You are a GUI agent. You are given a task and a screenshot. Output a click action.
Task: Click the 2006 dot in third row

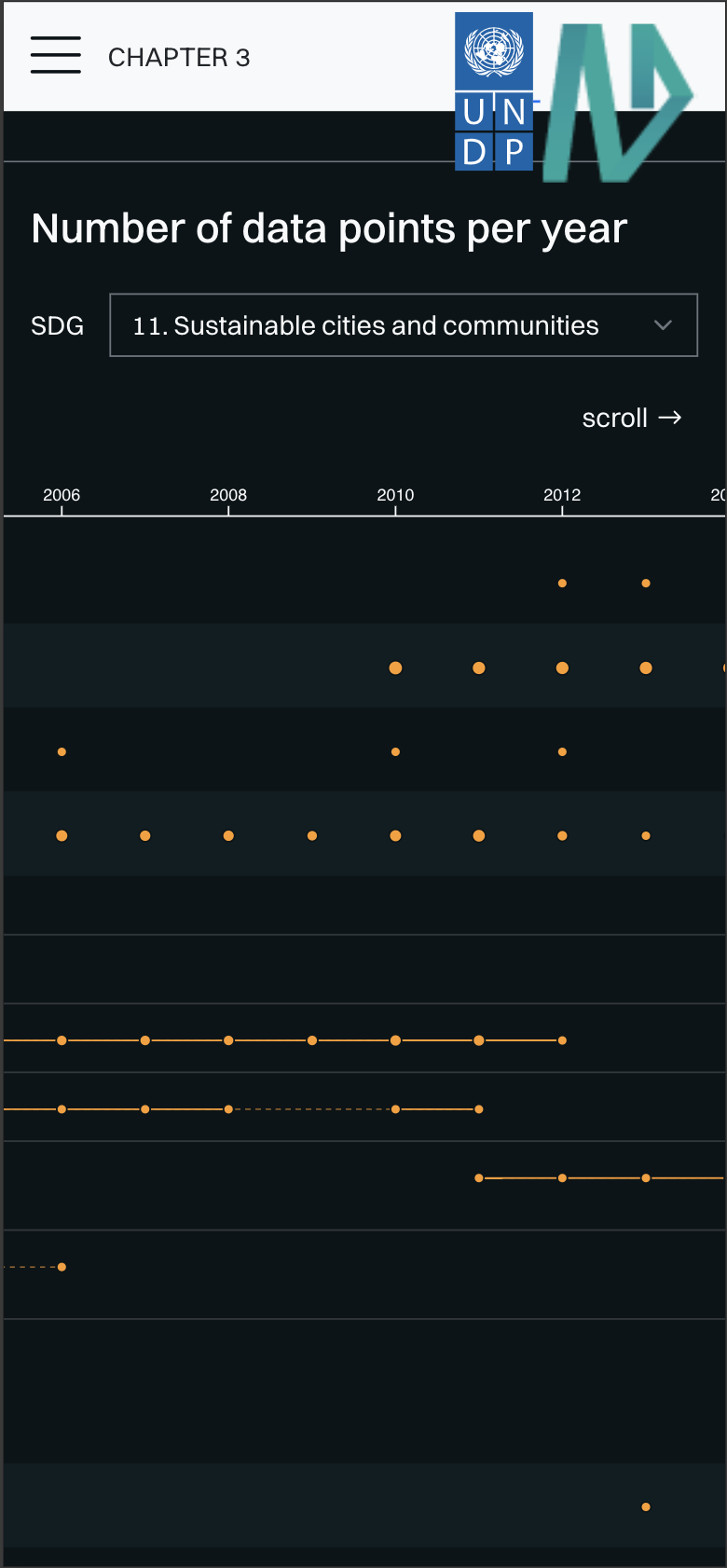tap(62, 751)
